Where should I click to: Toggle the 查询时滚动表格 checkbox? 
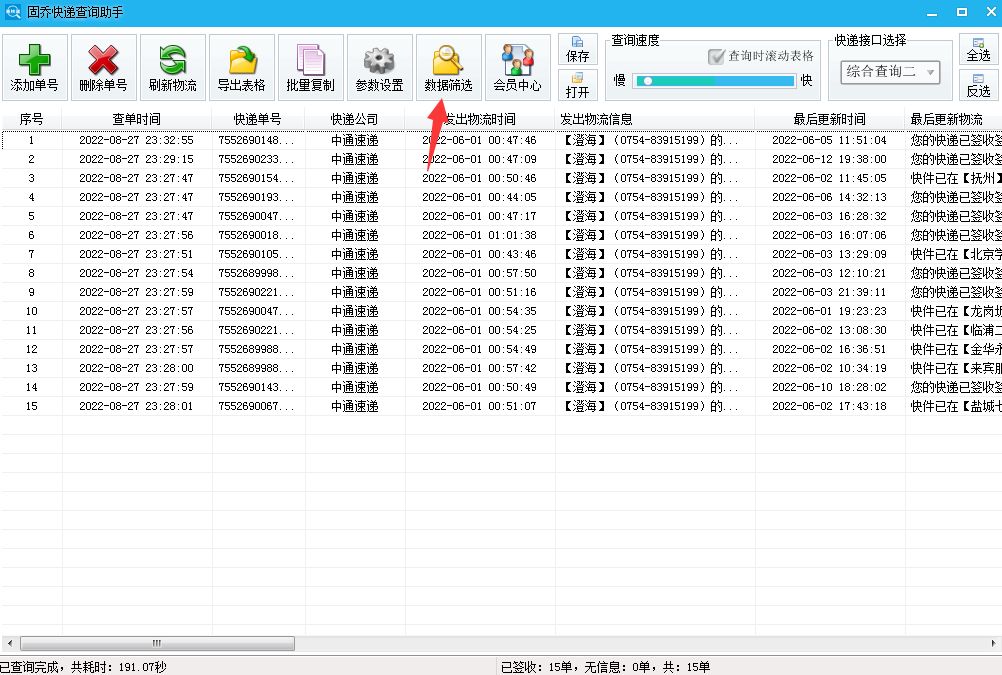[x=716, y=57]
